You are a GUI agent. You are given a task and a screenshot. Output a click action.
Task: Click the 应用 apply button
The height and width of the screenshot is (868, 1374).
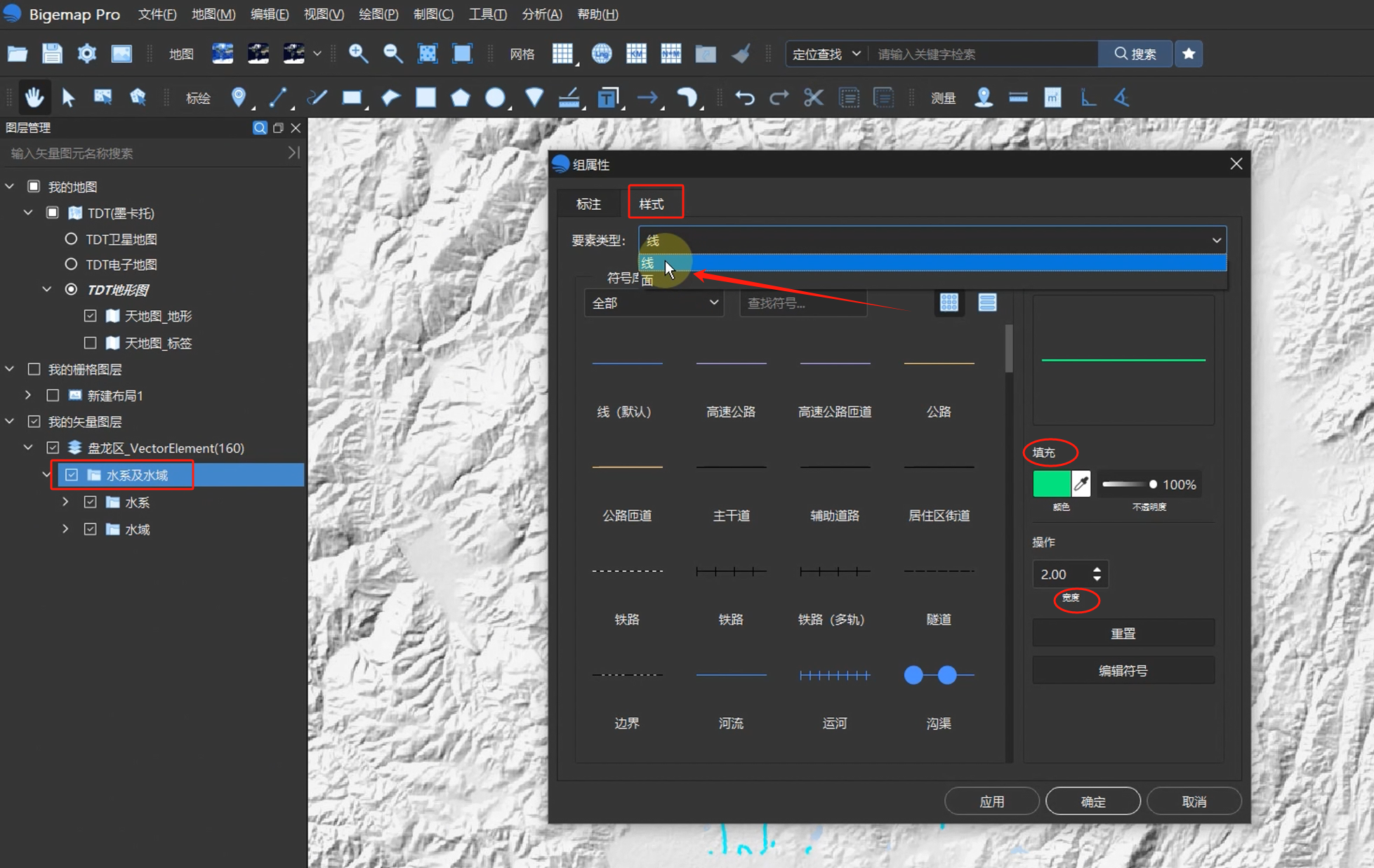pyautogui.click(x=991, y=801)
